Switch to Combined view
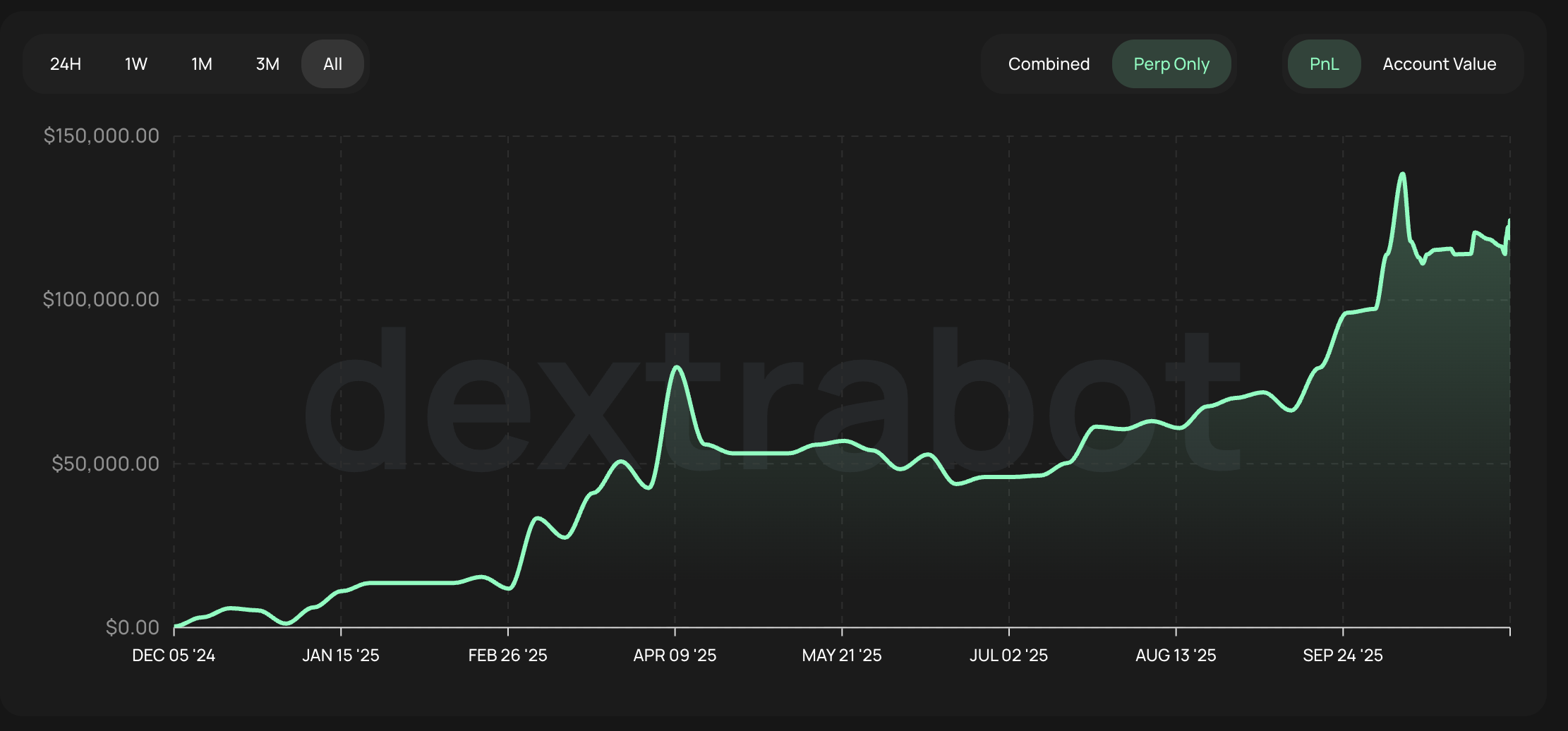 click(x=1049, y=64)
